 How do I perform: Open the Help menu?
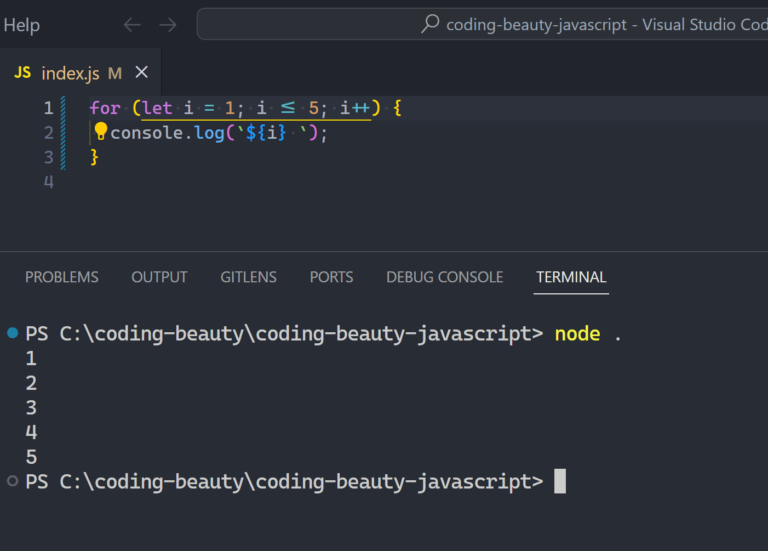22,24
